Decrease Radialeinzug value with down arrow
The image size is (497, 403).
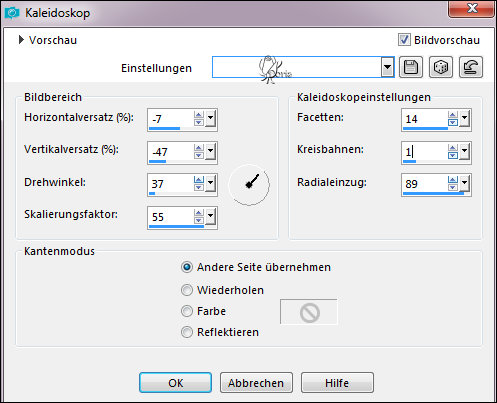tap(453, 188)
